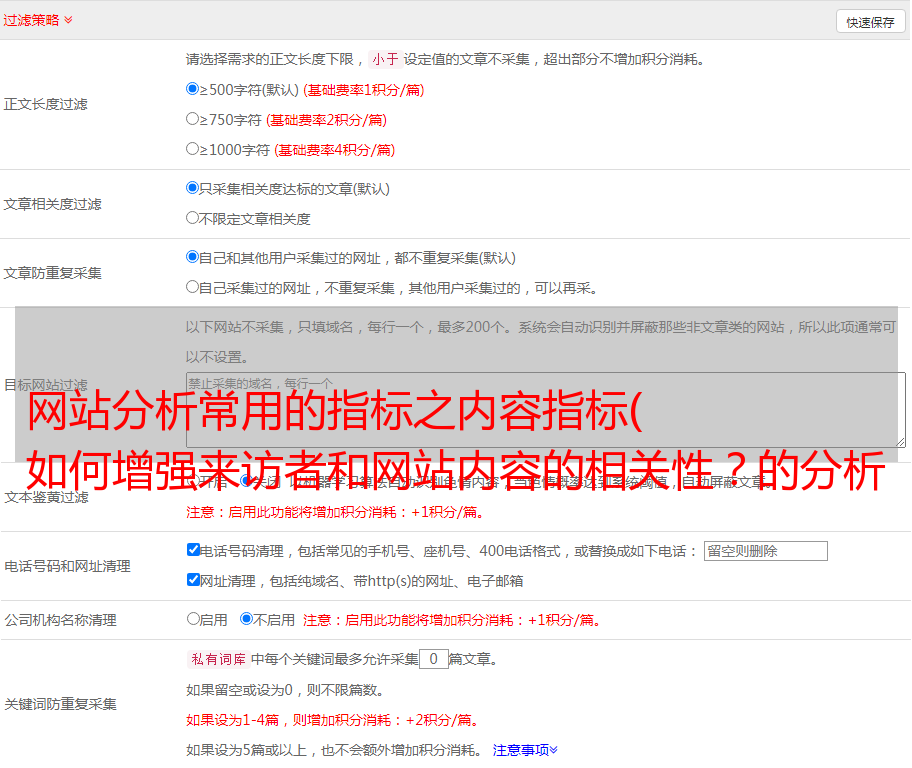Select 自己和其他用户采集过的网址都不重复采集 option
This screenshot has width=912, height=768.
click(x=192, y=257)
